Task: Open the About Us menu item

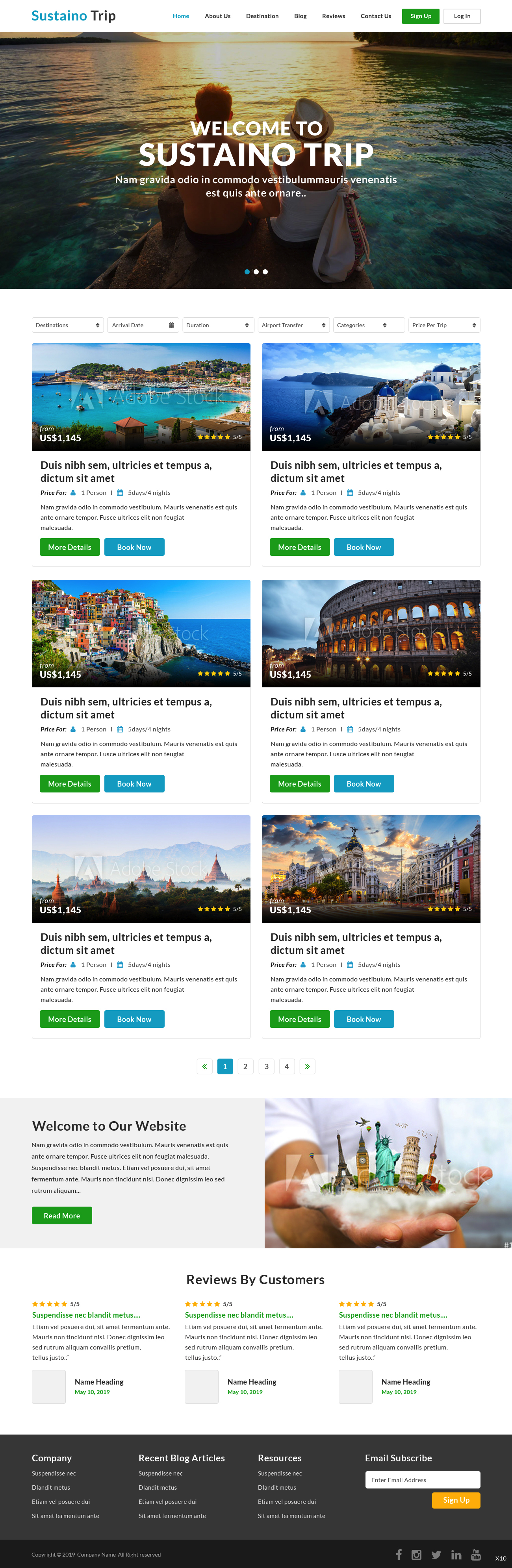Action: tap(217, 16)
